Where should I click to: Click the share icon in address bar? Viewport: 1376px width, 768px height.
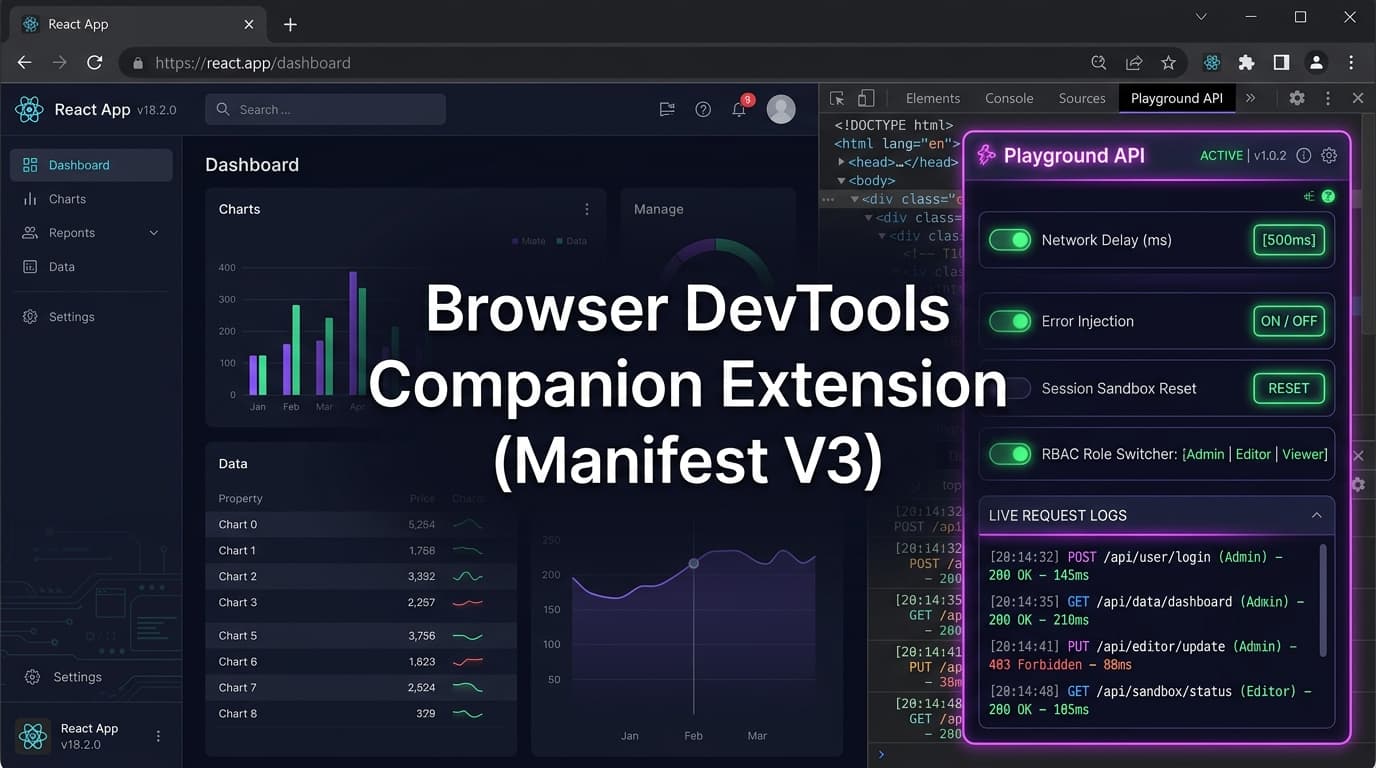tap(1134, 62)
